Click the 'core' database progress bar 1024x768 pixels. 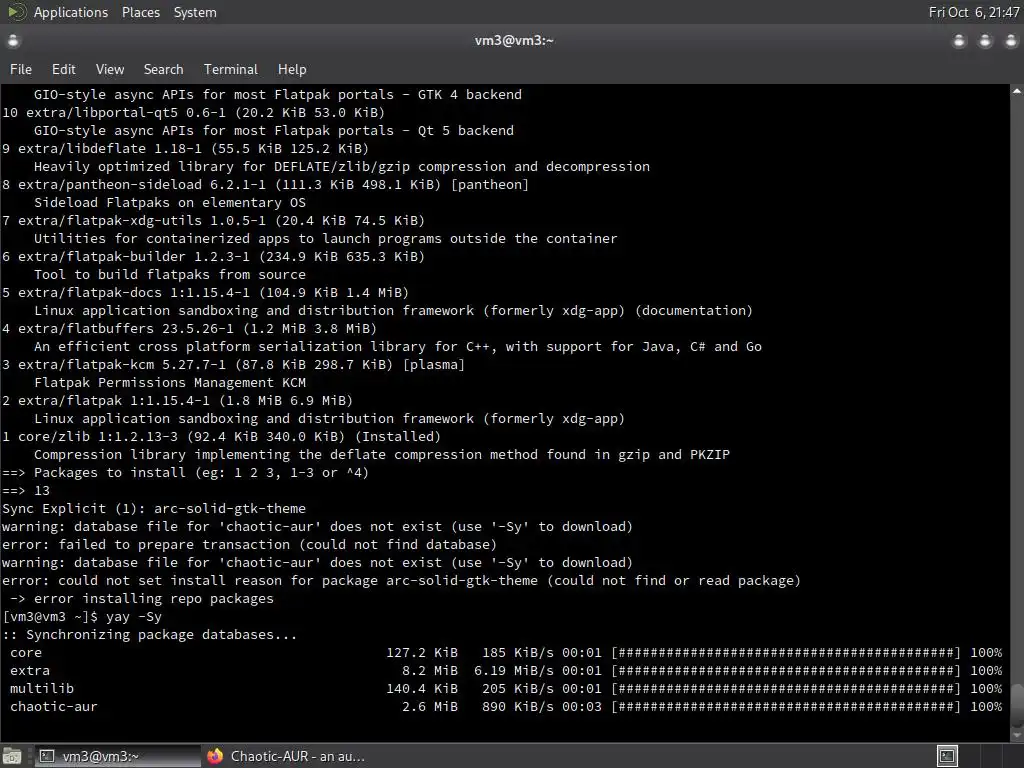coord(786,652)
